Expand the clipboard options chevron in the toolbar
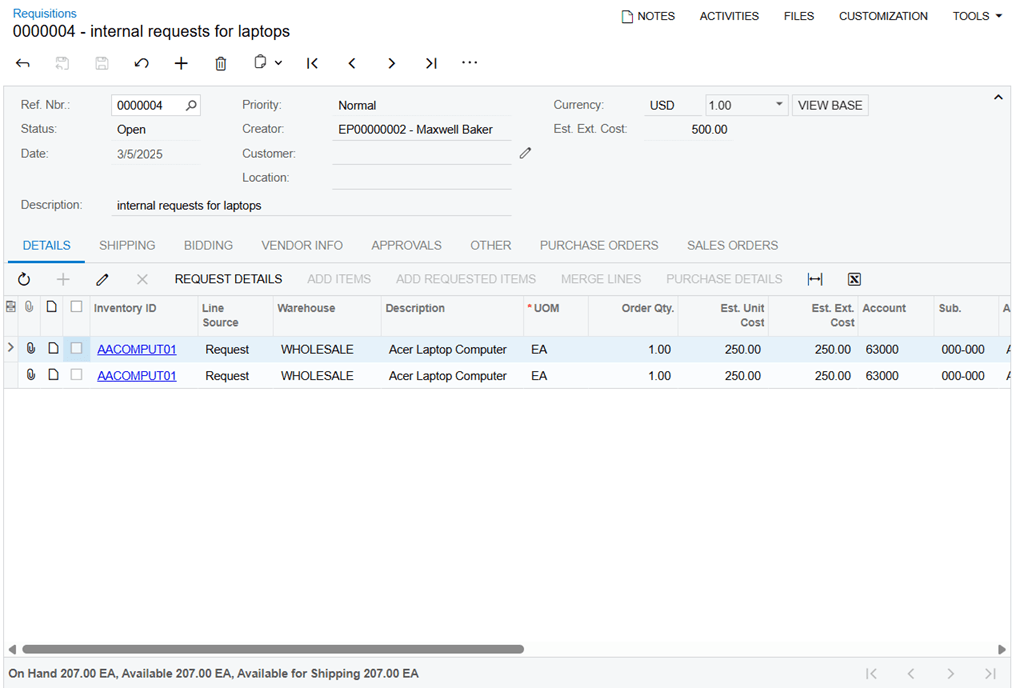Image resolution: width=1012 pixels, height=688 pixels. coord(277,63)
